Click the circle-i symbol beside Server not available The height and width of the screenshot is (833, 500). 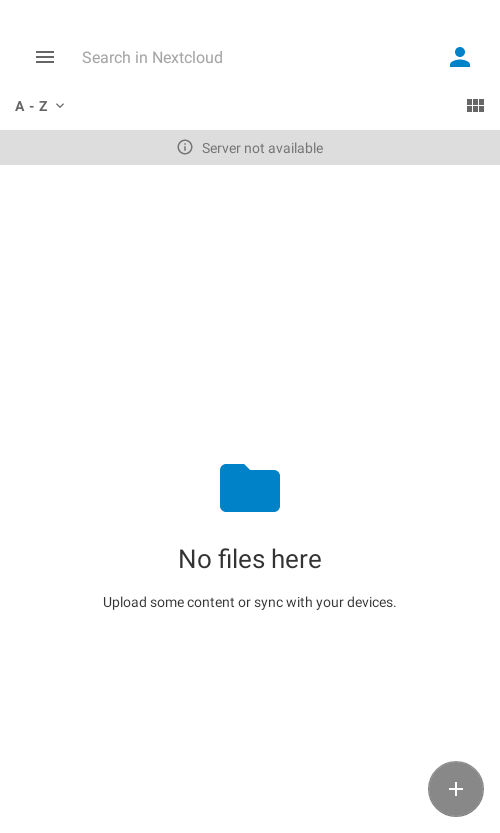click(184, 147)
